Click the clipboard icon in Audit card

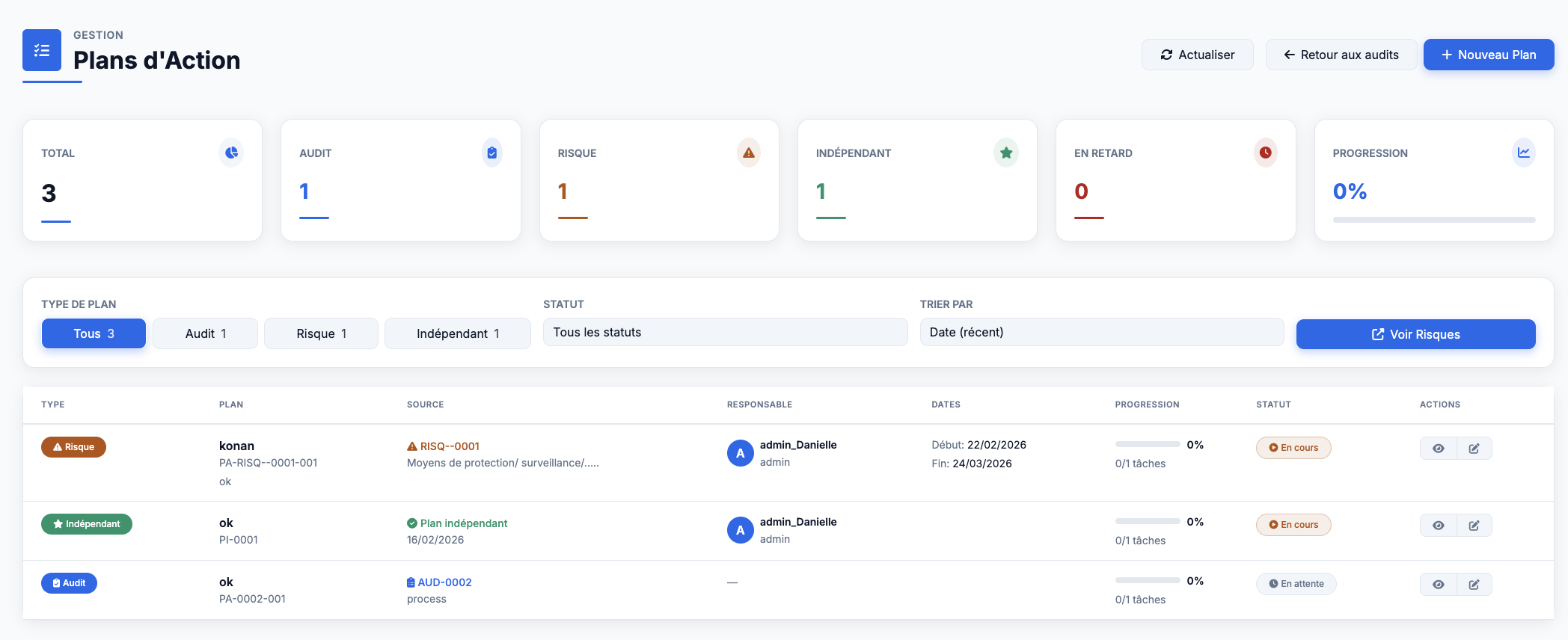pyautogui.click(x=491, y=153)
